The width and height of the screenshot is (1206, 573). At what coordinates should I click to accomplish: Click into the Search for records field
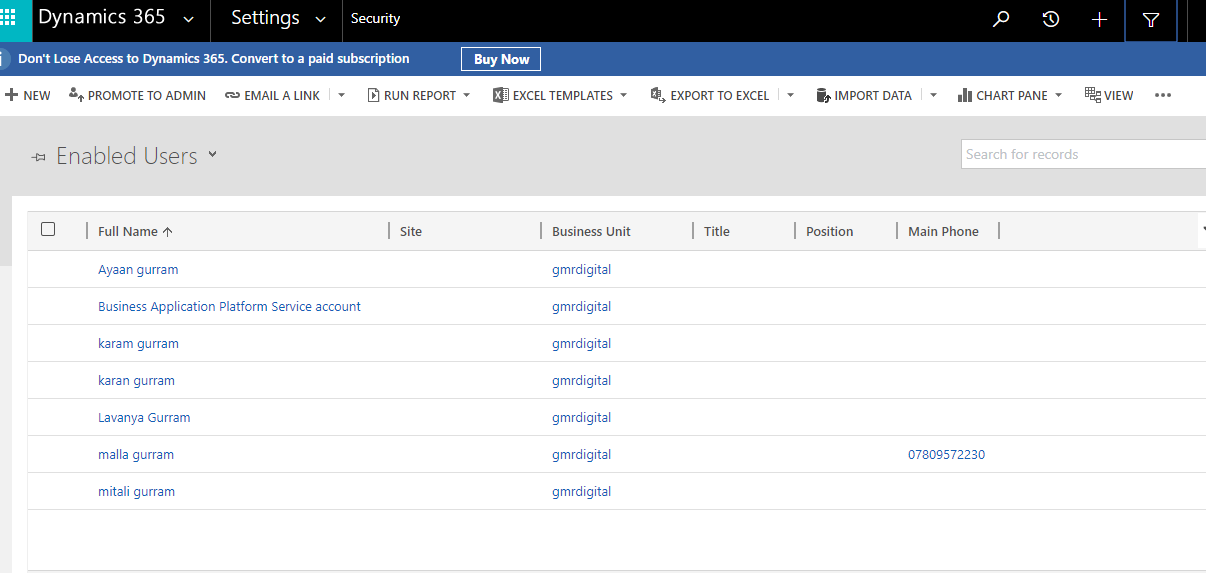pos(1080,154)
